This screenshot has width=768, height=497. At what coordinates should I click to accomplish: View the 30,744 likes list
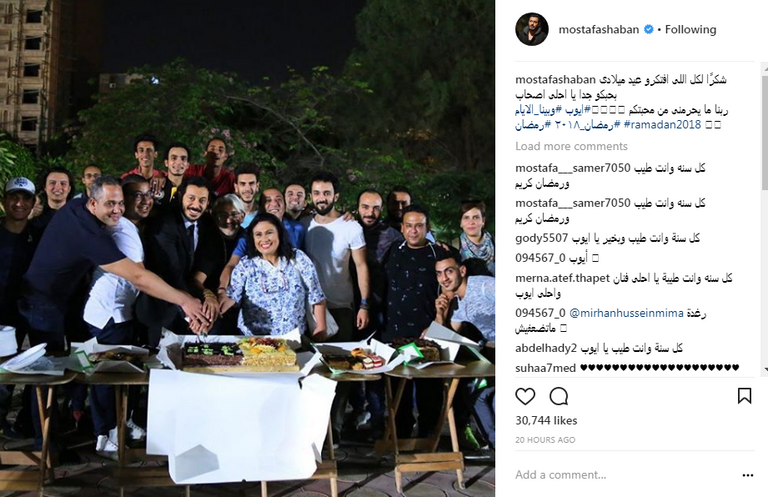click(546, 421)
